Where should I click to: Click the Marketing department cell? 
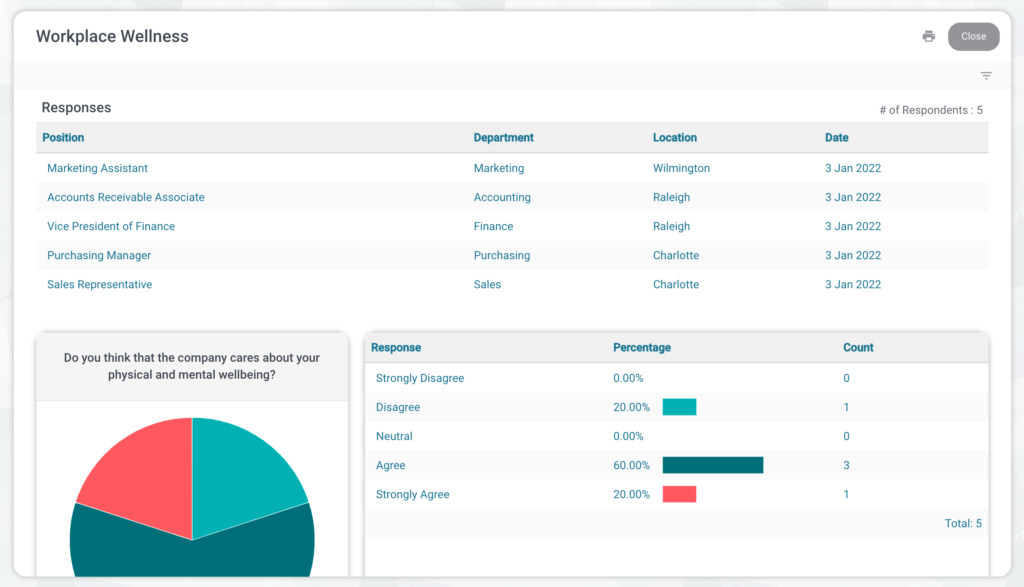pyautogui.click(x=499, y=168)
